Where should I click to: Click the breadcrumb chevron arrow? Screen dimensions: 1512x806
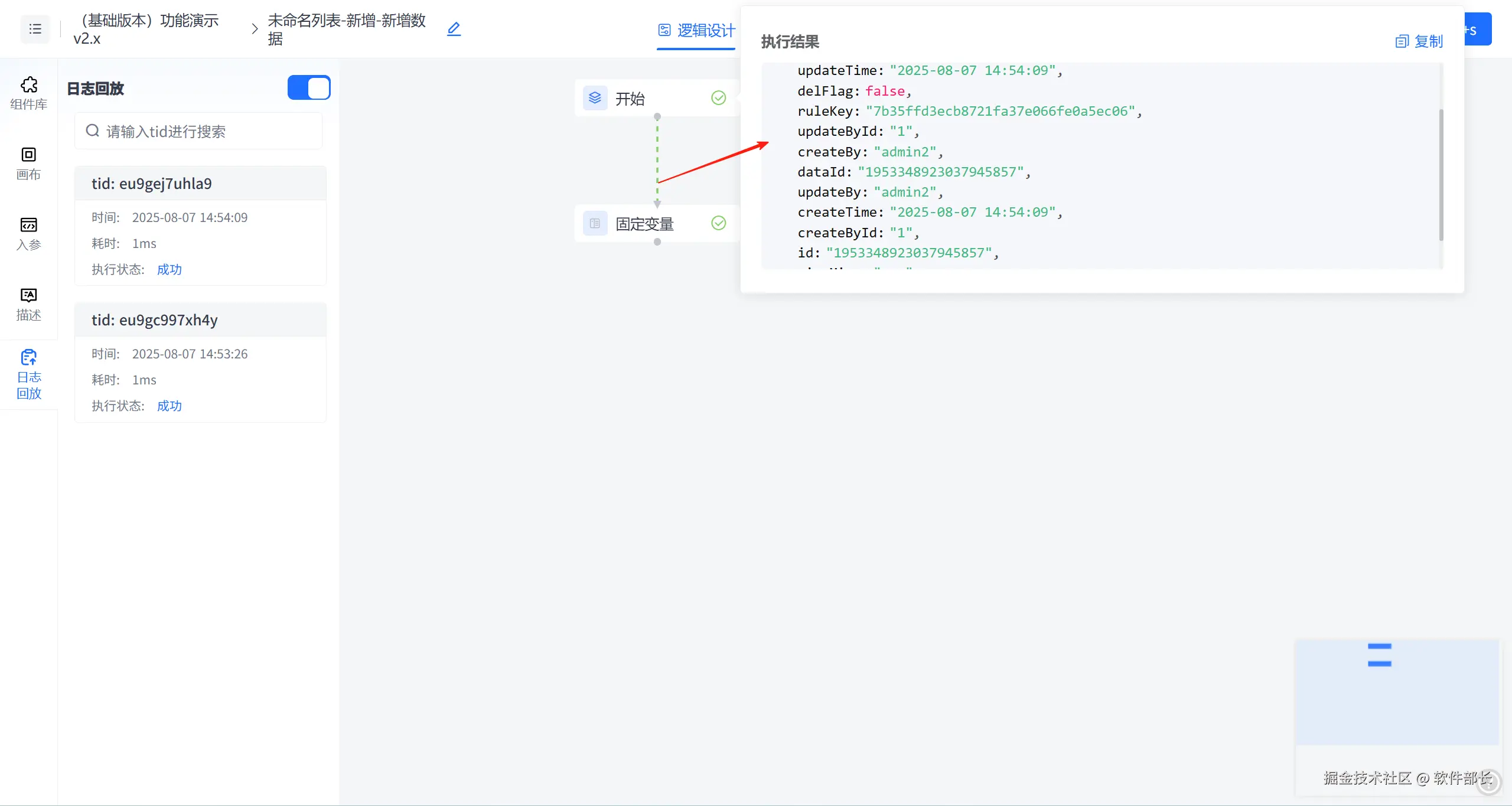click(x=255, y=29)
